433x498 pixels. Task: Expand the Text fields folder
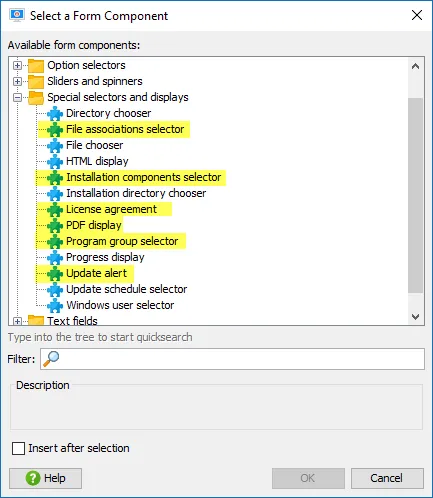[x=17, y=321]
